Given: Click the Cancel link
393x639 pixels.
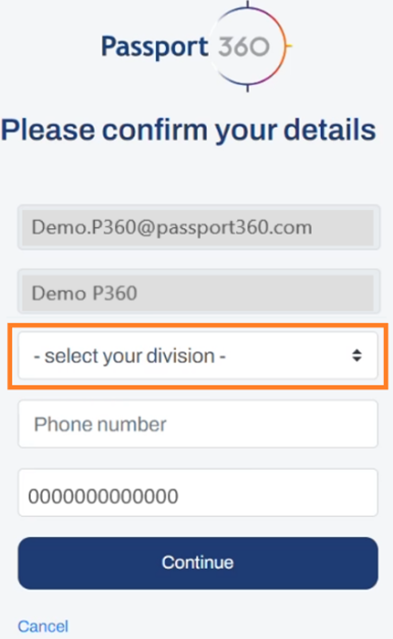Looking at the screenshot, I should coord(43,626).
